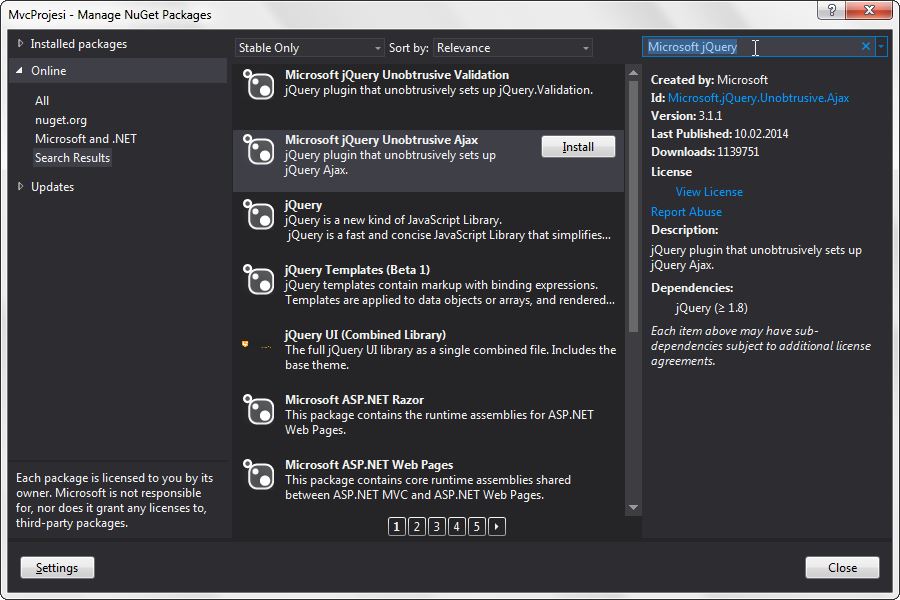Click the jQuery package icon
This screenshot has height=600, width=900.
259,216
